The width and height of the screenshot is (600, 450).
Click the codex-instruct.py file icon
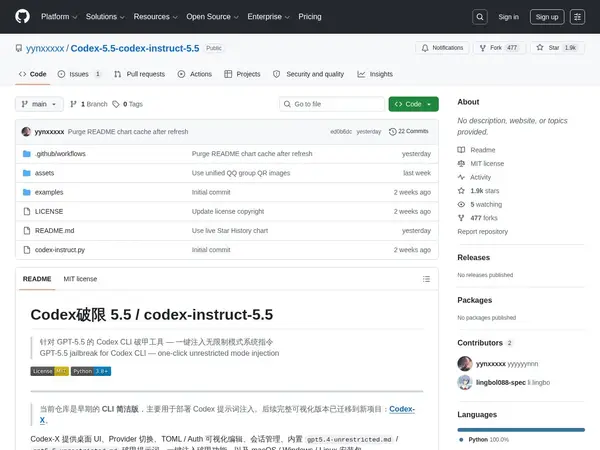point(26,250)
